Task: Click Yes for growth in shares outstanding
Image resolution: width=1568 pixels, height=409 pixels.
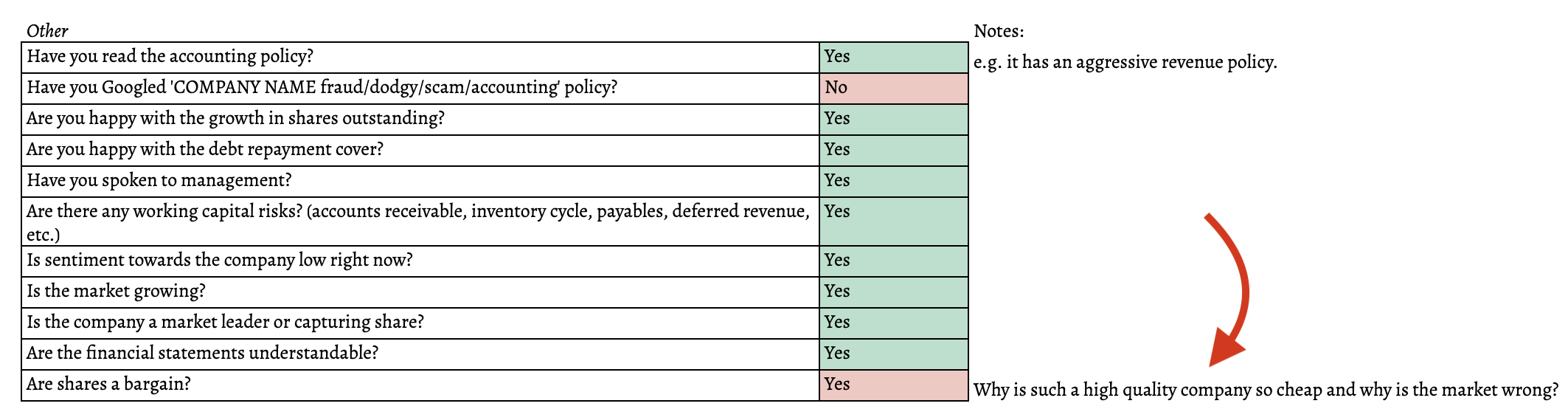Action: click(892, 119)
